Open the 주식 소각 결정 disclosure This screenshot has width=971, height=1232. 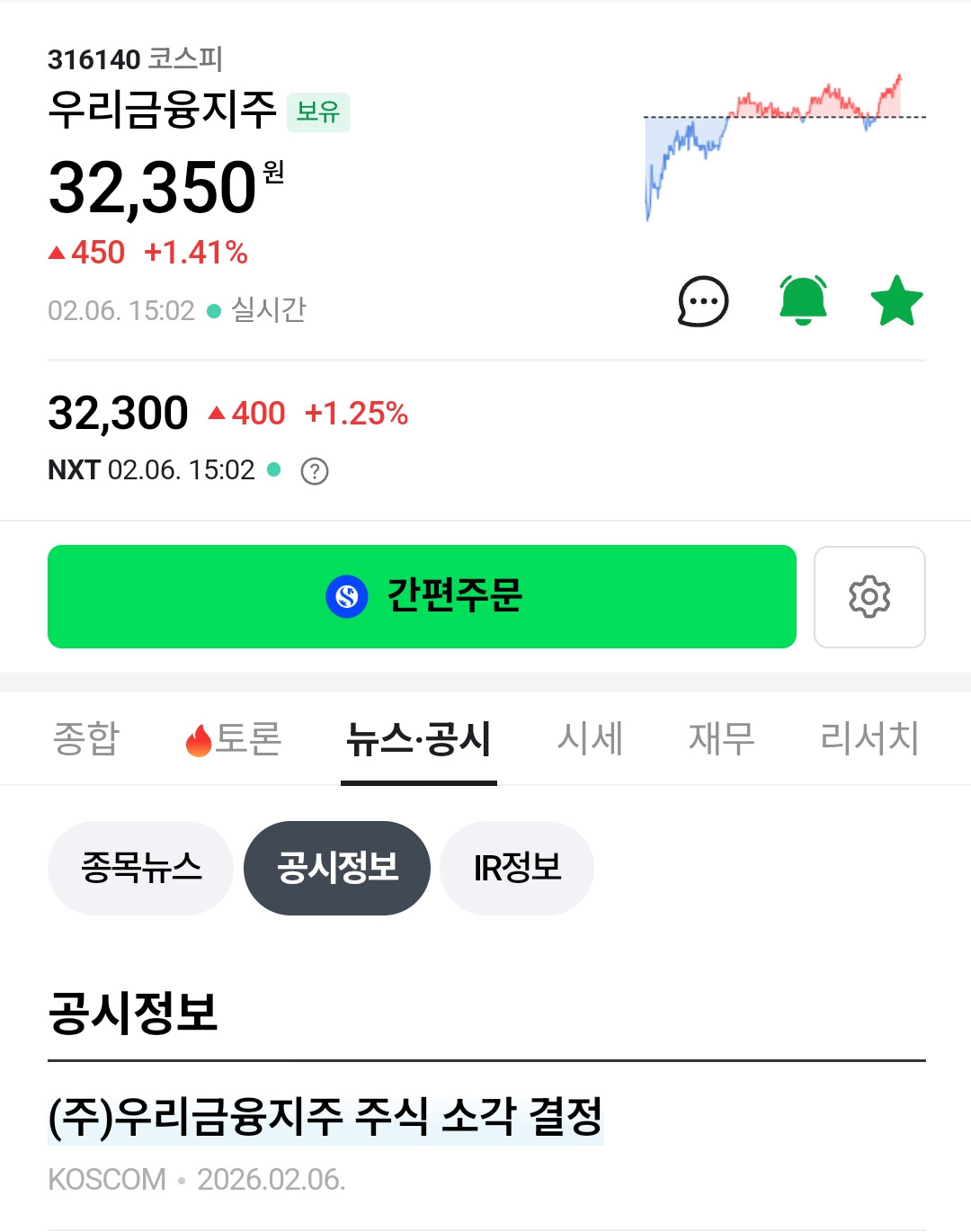325,1118
